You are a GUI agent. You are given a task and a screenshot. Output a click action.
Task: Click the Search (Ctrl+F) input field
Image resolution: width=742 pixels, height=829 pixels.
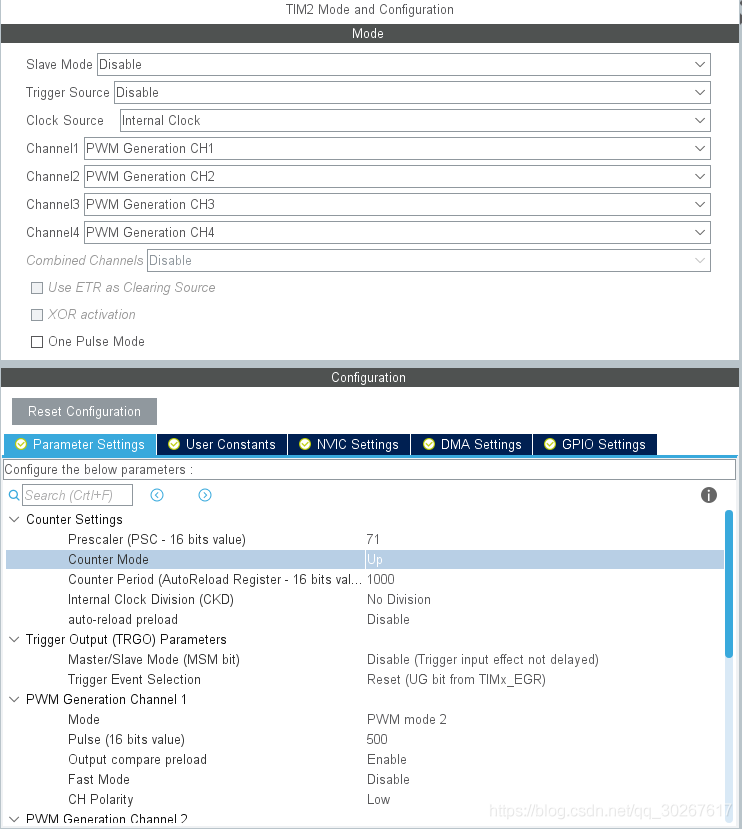pos(77,495)
